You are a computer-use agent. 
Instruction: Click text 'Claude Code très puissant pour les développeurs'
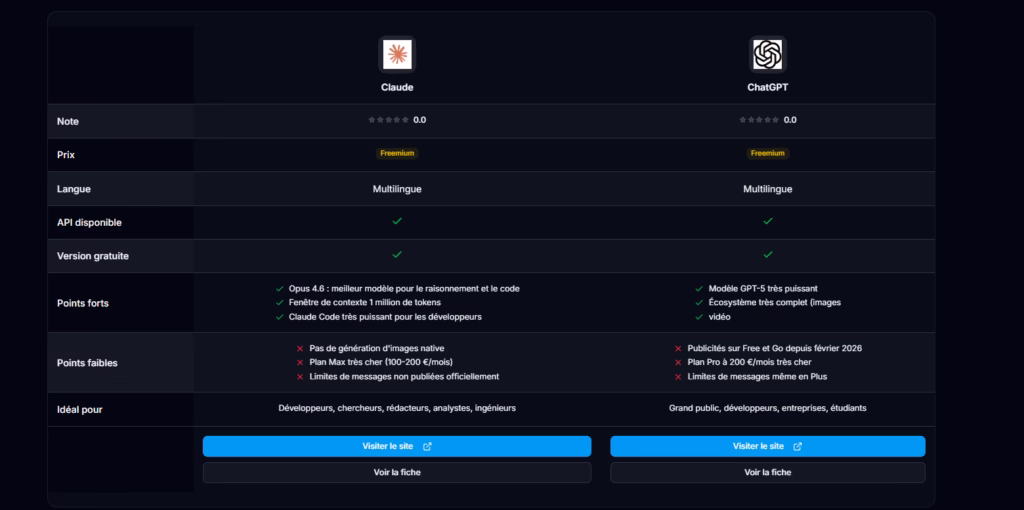385,317
